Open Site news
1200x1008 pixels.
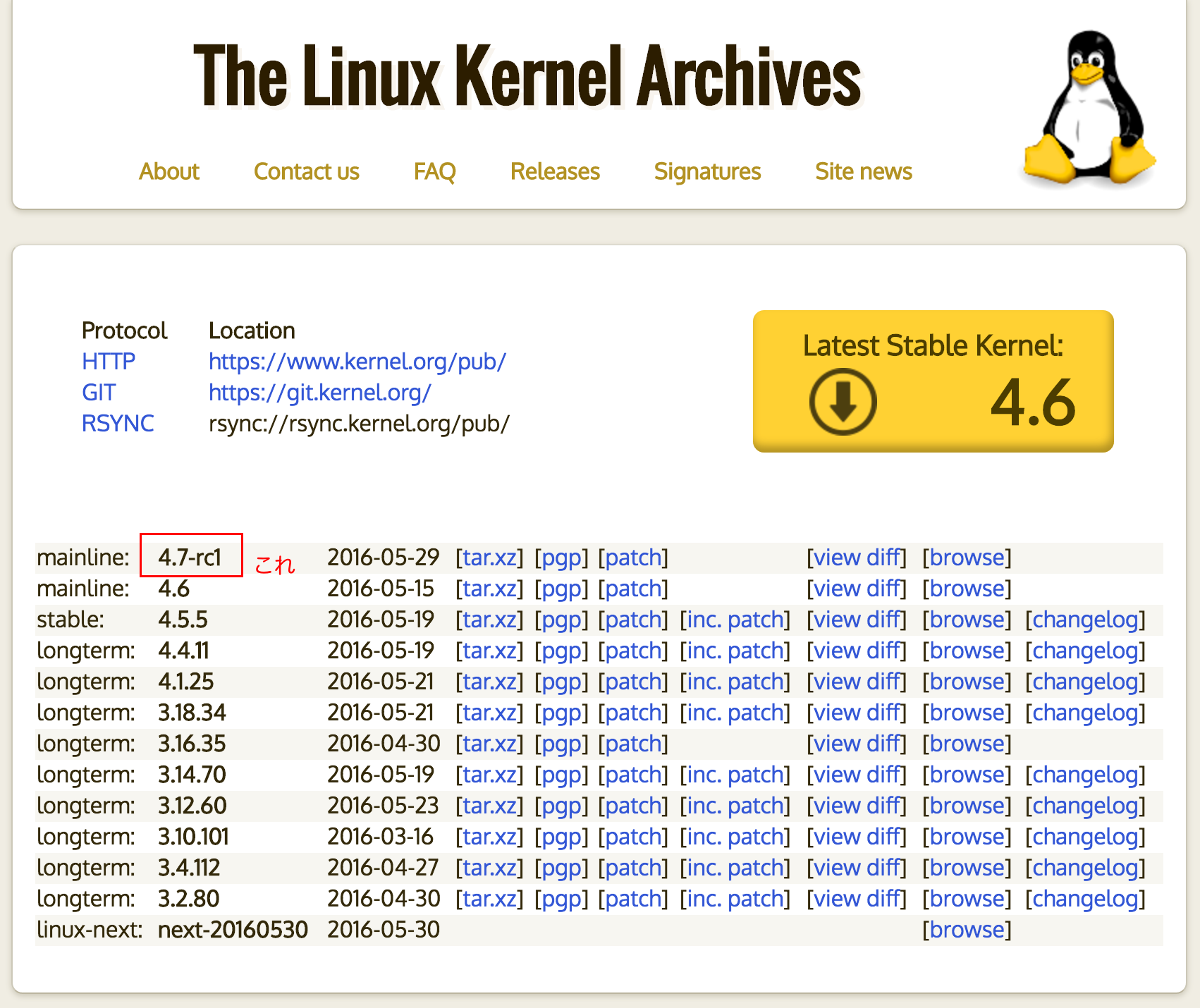[x=863, y=171]
